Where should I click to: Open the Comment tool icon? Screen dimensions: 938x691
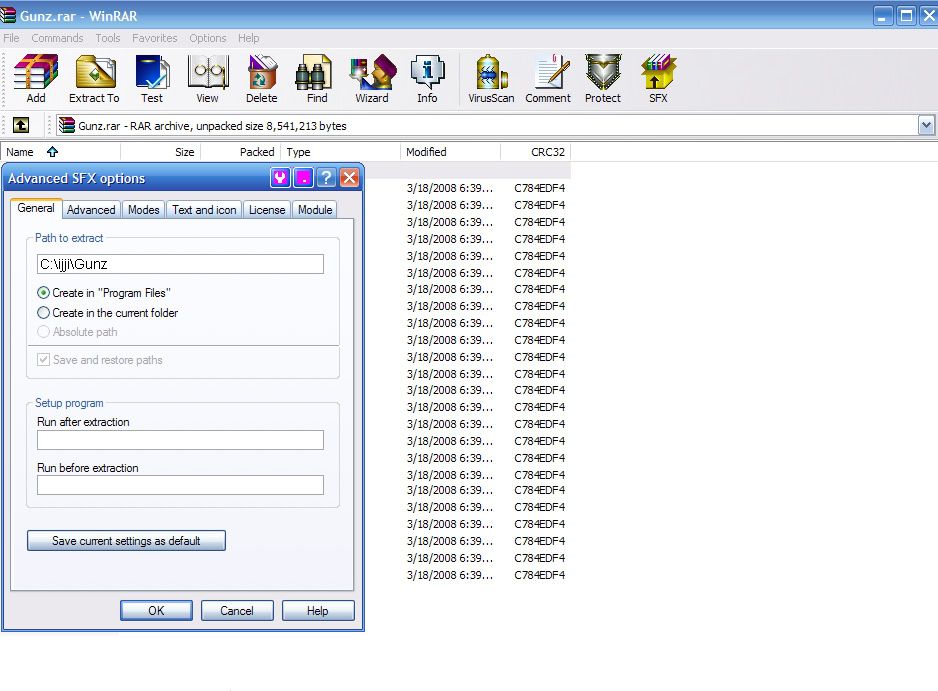548,79
